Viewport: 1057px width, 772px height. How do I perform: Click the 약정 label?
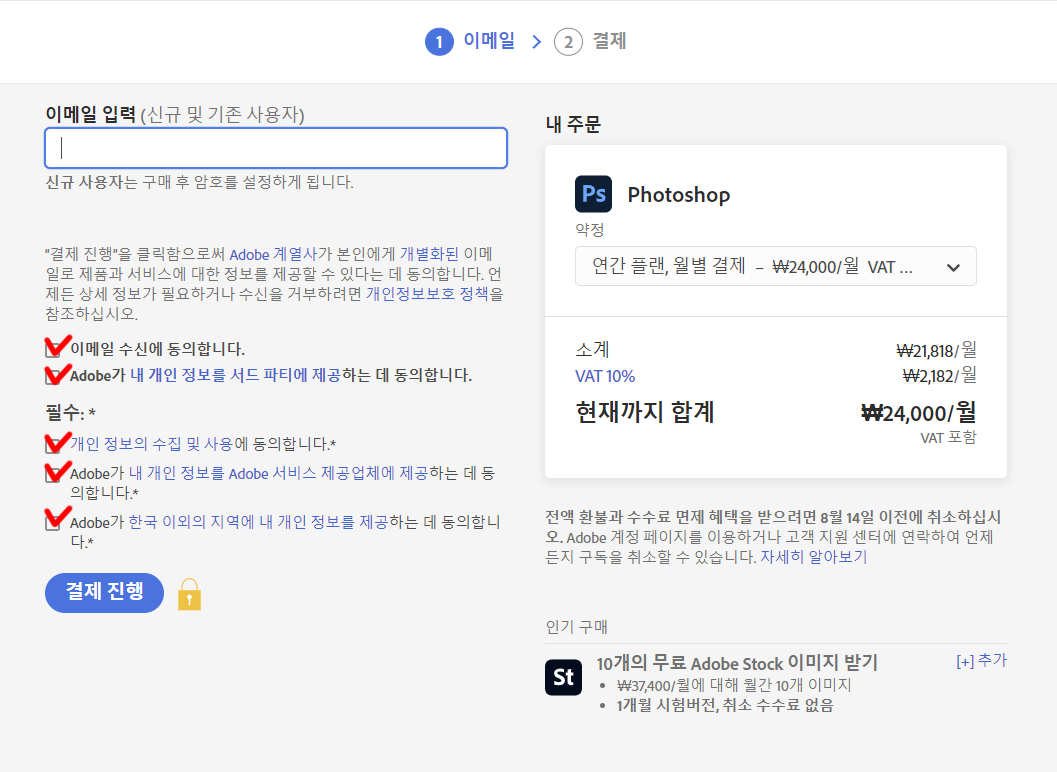(x=590, y=230)
